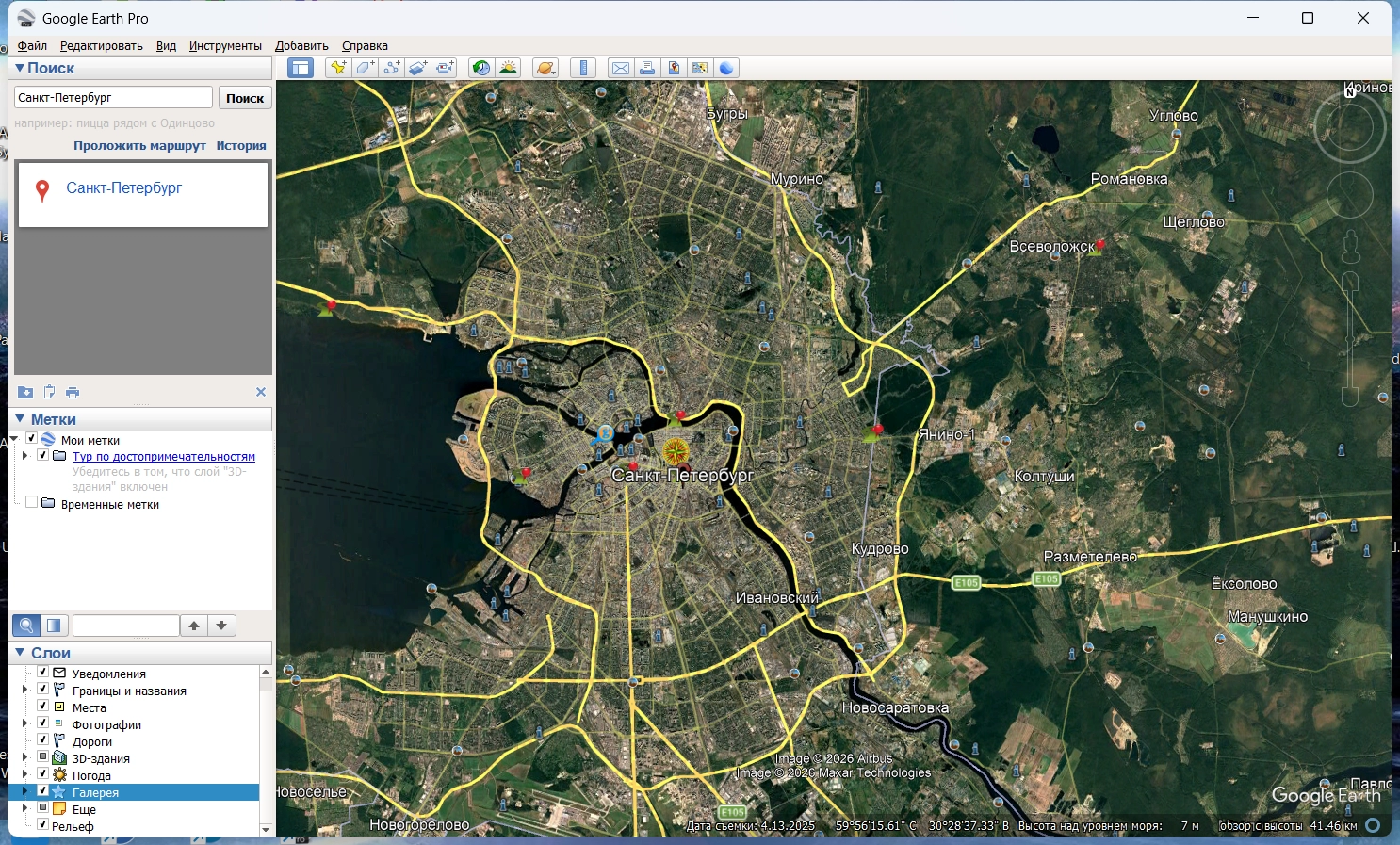Click the Saint Petersburg compass-rose marker on map
Image resolution: width=1400 pixels, height=845 pixels.
(676, 452)
